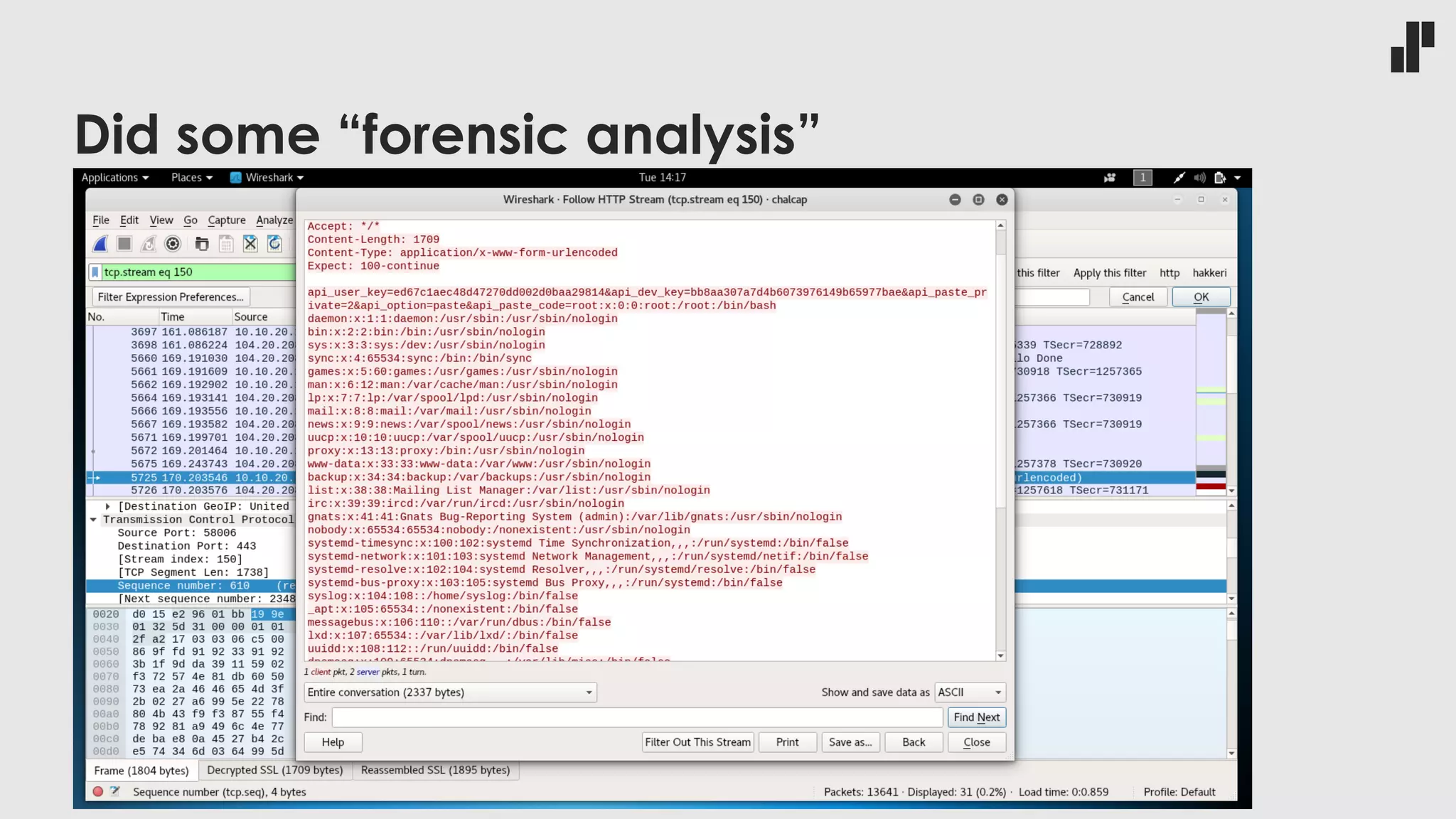Open the Edit menu
The height and width of the screenshot is (819, 1456).
129,220
